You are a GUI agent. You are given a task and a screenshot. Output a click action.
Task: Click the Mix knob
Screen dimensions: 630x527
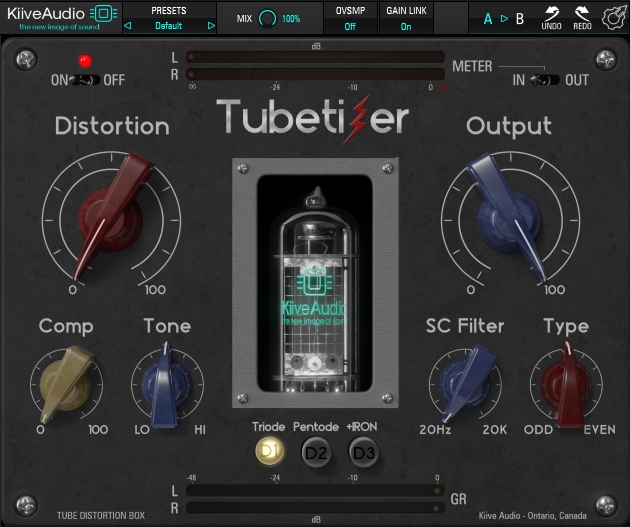click(268, 18)
